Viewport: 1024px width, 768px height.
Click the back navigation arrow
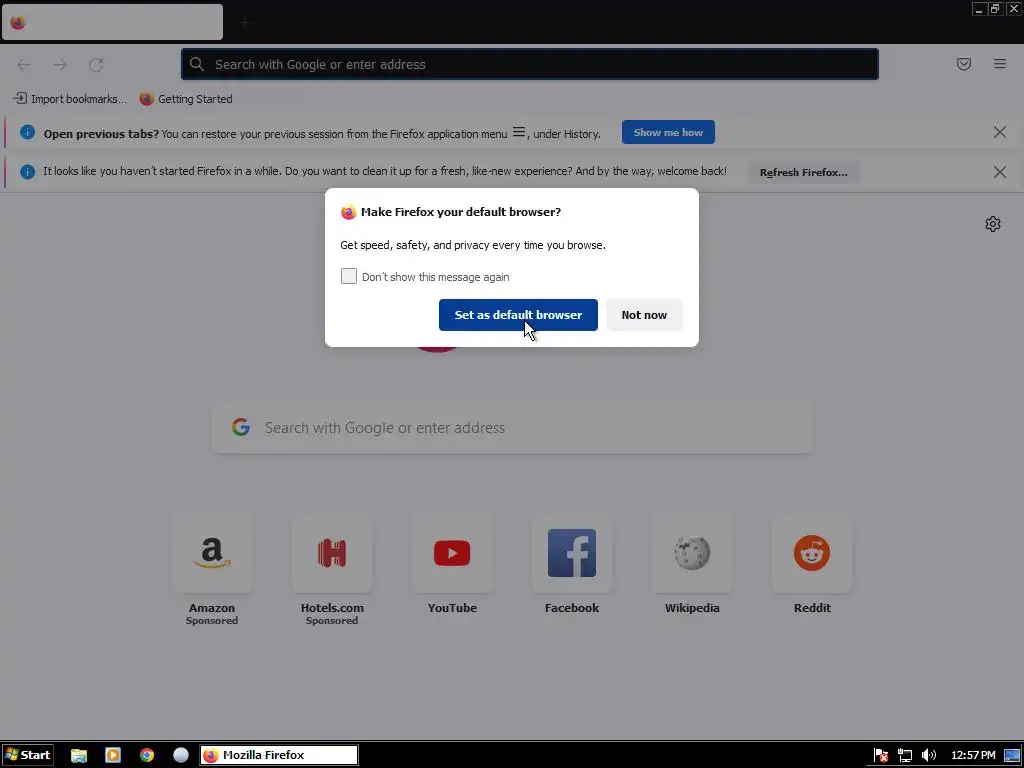(24, 64)
